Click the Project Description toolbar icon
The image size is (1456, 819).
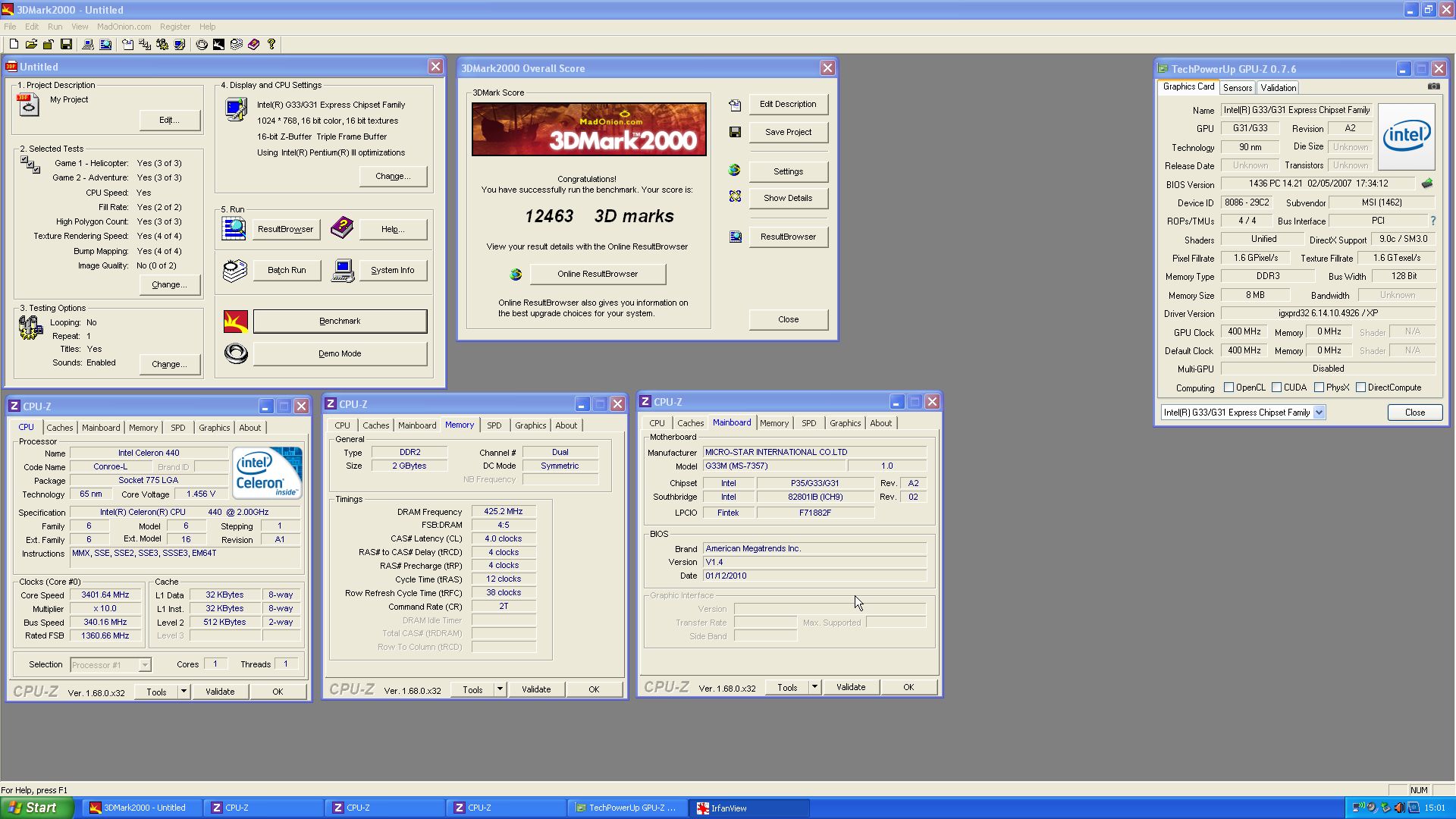coord(127,45)
